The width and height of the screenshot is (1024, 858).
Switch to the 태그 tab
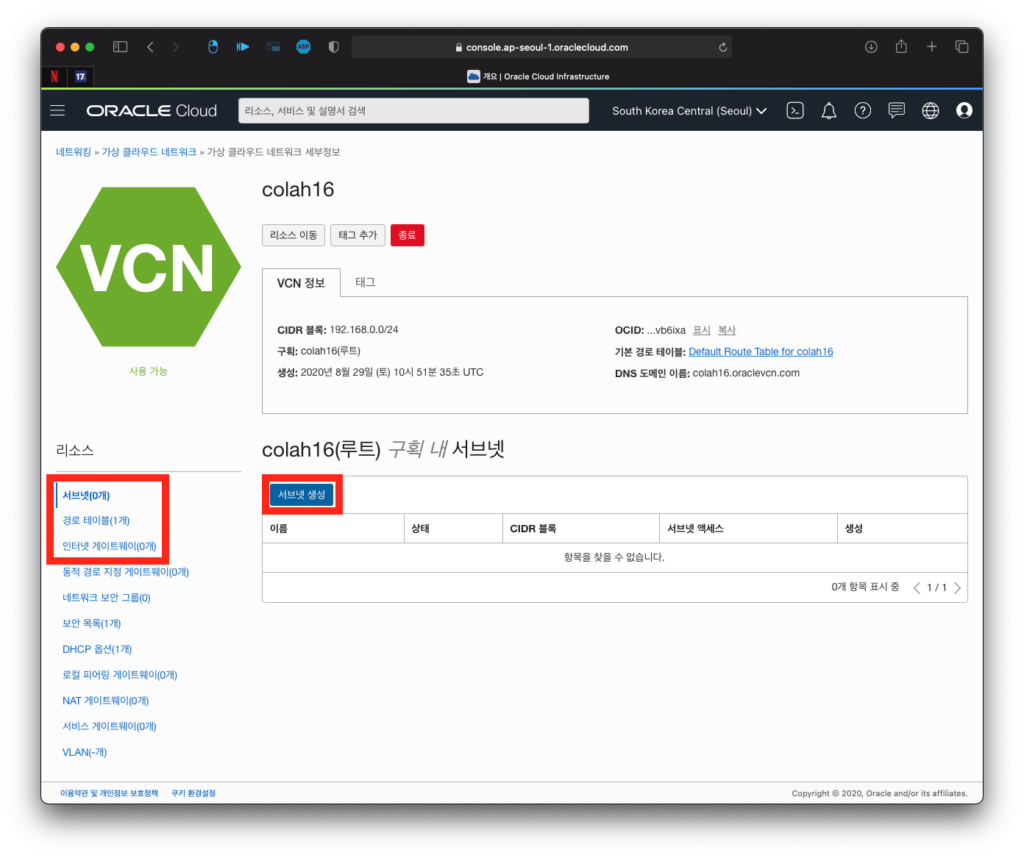coord(365,282)
